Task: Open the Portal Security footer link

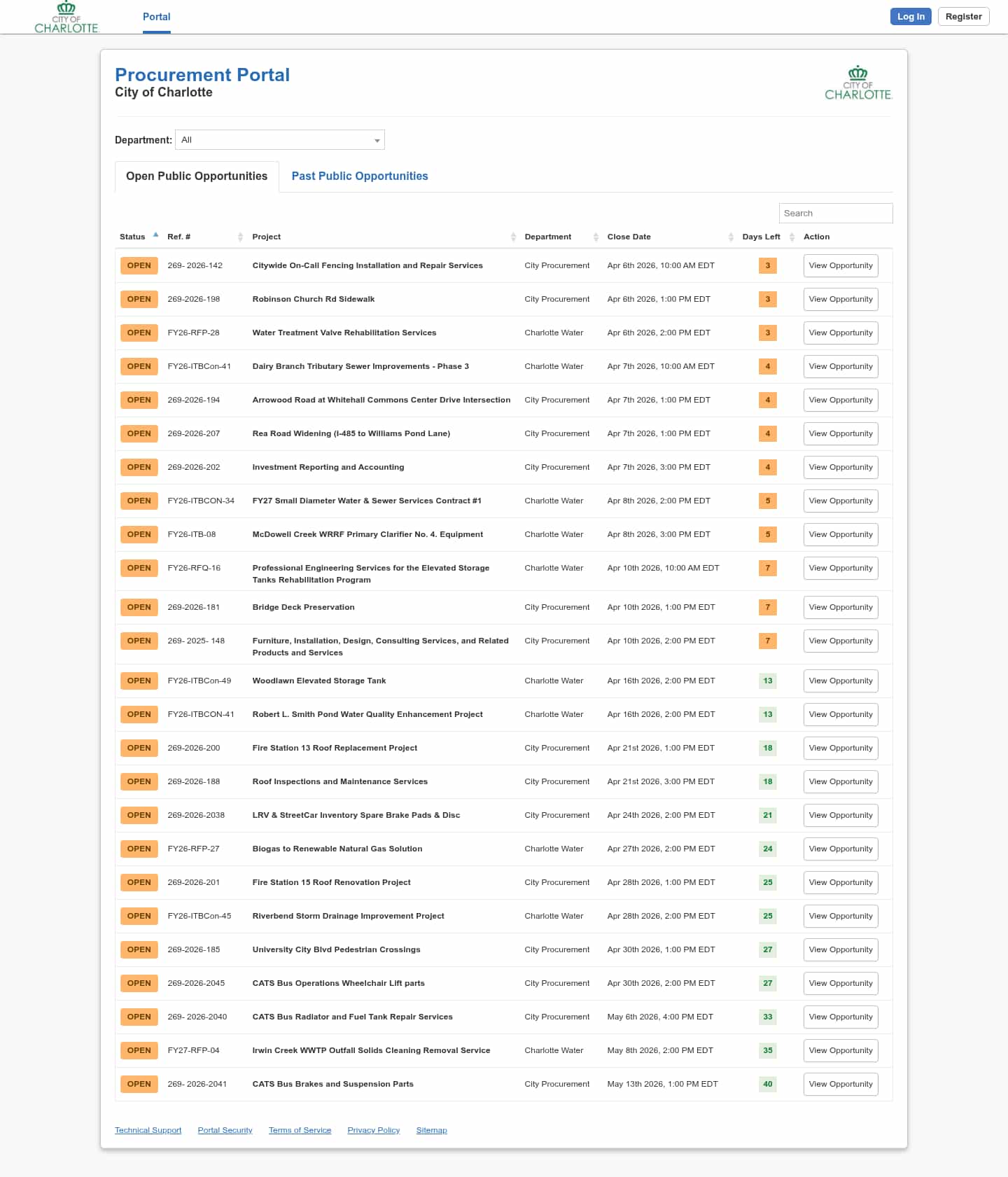Action: (x=225, y=1131)
